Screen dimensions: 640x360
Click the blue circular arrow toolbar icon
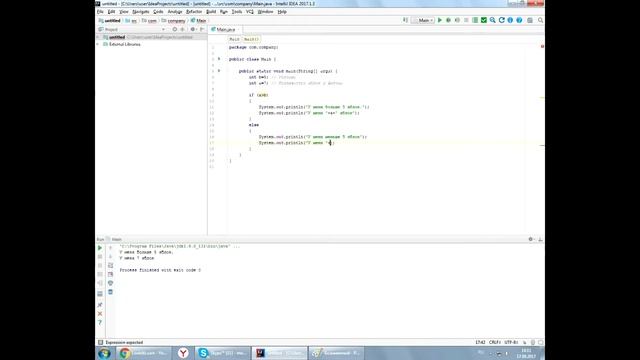pos(502,20)
